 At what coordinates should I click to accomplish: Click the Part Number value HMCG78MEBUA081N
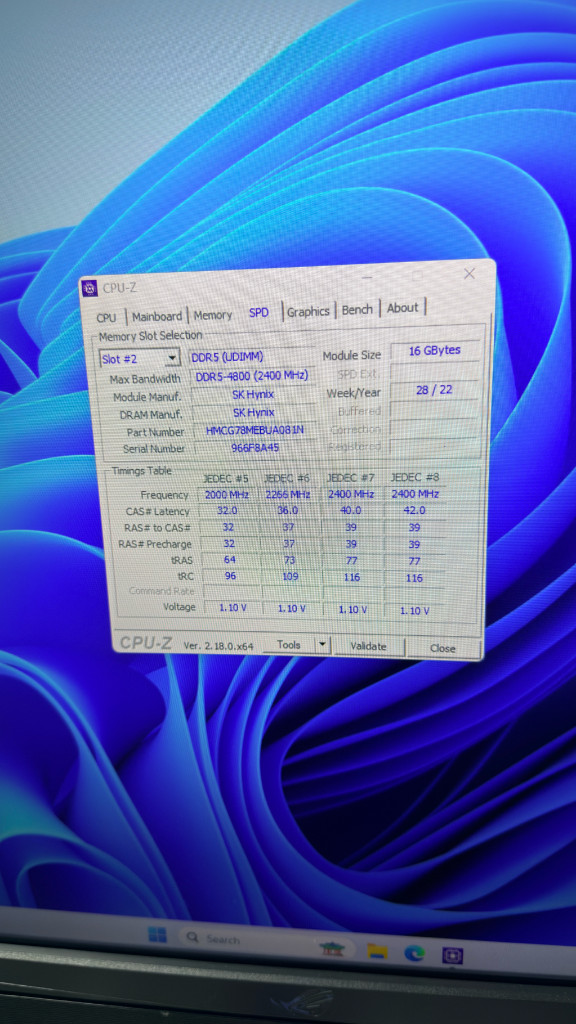point(255,430)
